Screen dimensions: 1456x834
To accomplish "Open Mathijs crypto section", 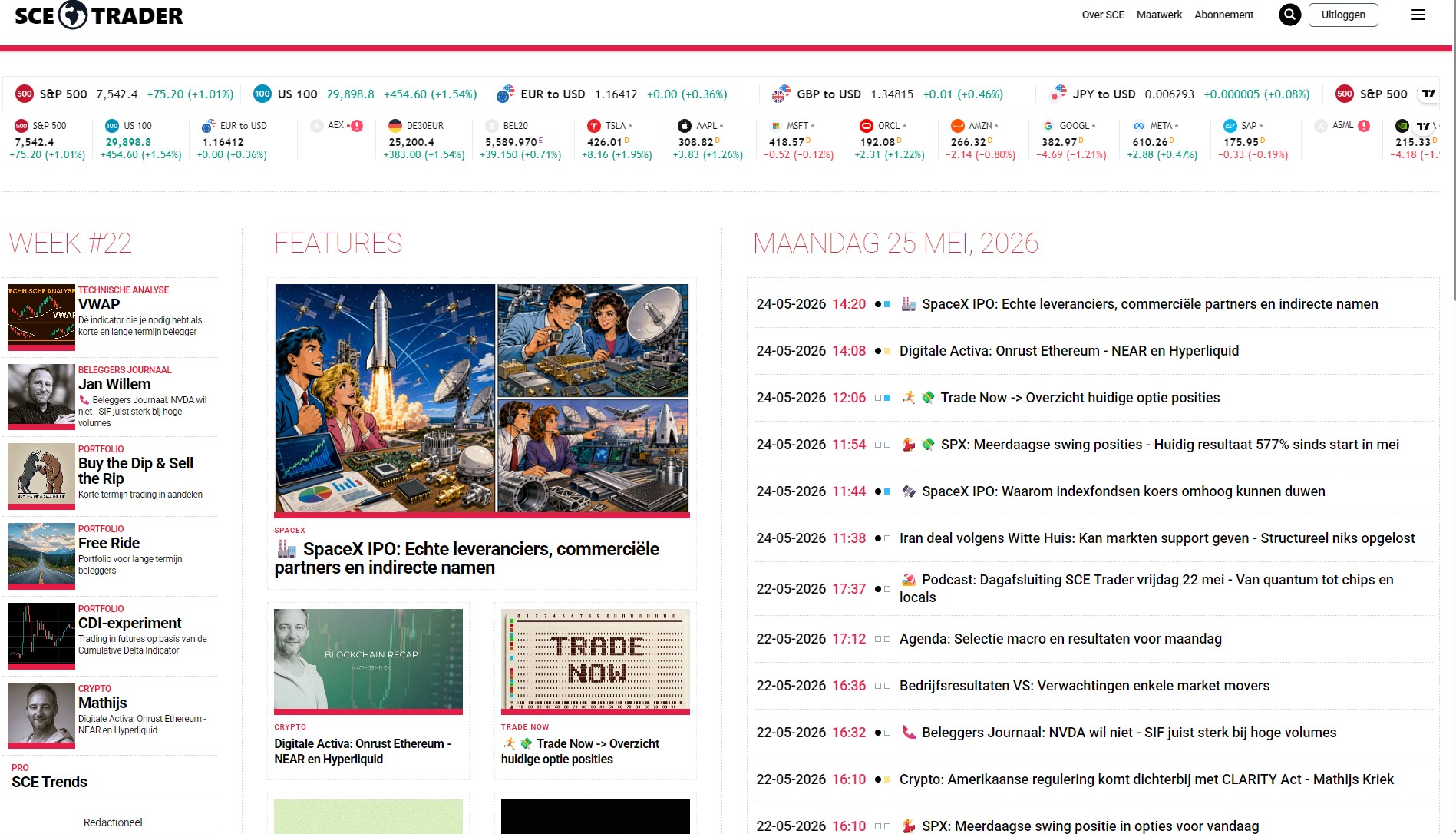I will pyautogui.click(x=103, y=703).
